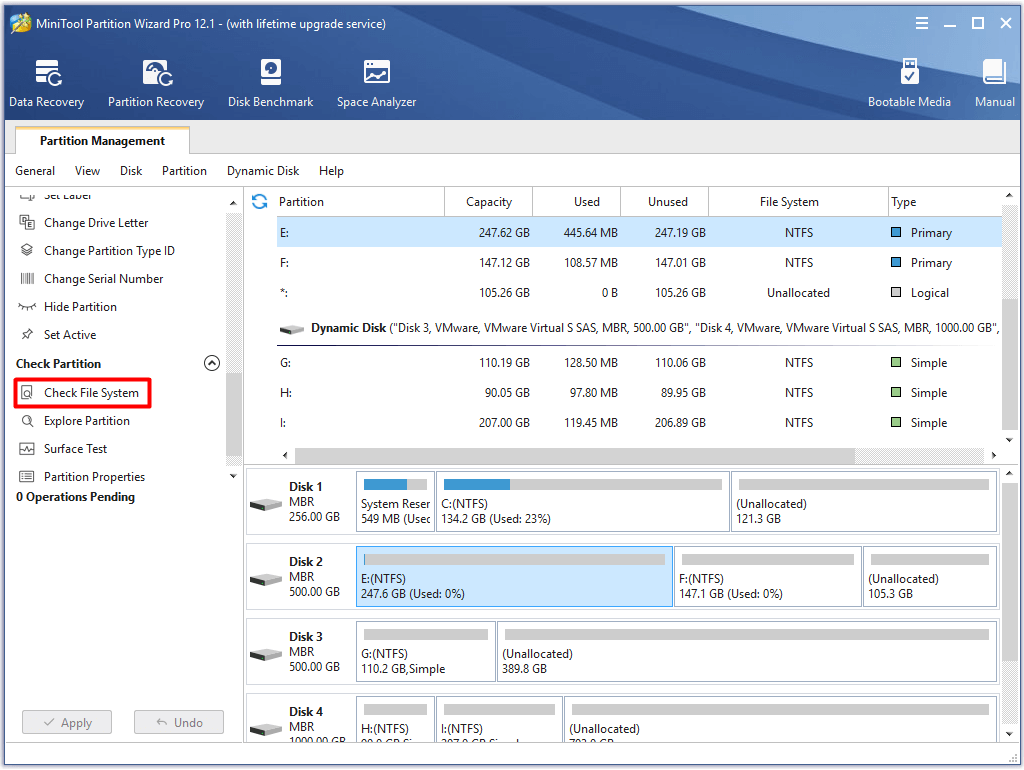This screenshot has width=1024, height=770.
Task: Refresh the partition list
Action: click(260, 202)
